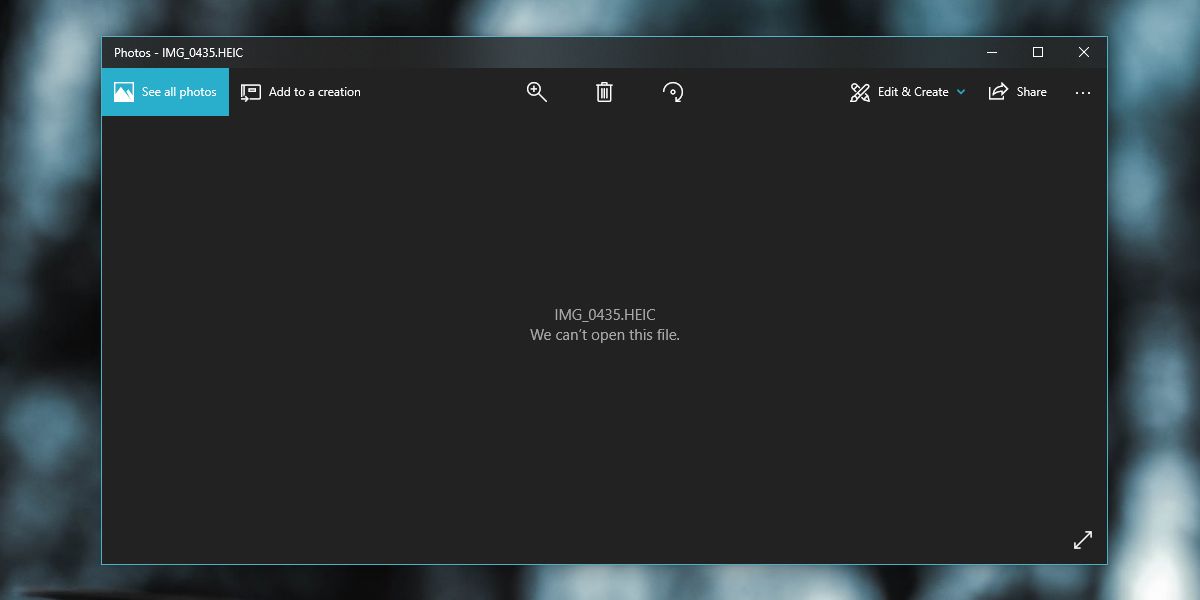Open the See more ellipsis menu

pos(1083,92)
